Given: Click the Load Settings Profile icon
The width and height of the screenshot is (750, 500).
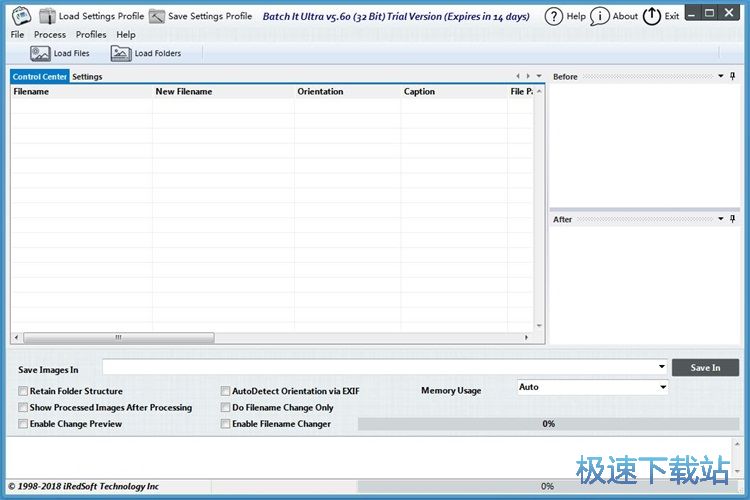Looking at the screenshot, I should coord(47,16).
